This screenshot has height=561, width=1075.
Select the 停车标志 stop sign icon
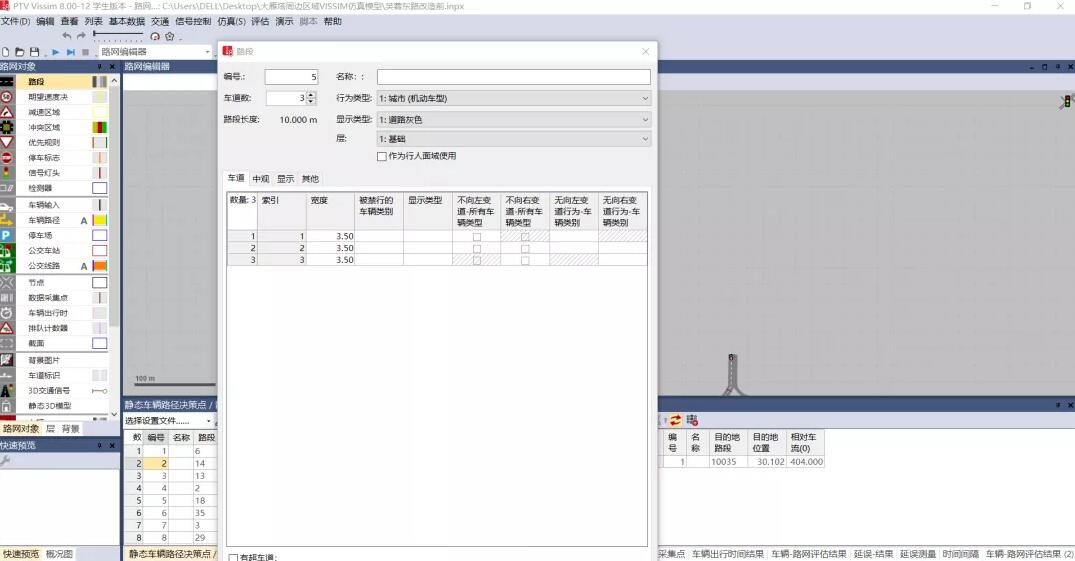pos(7,157)
